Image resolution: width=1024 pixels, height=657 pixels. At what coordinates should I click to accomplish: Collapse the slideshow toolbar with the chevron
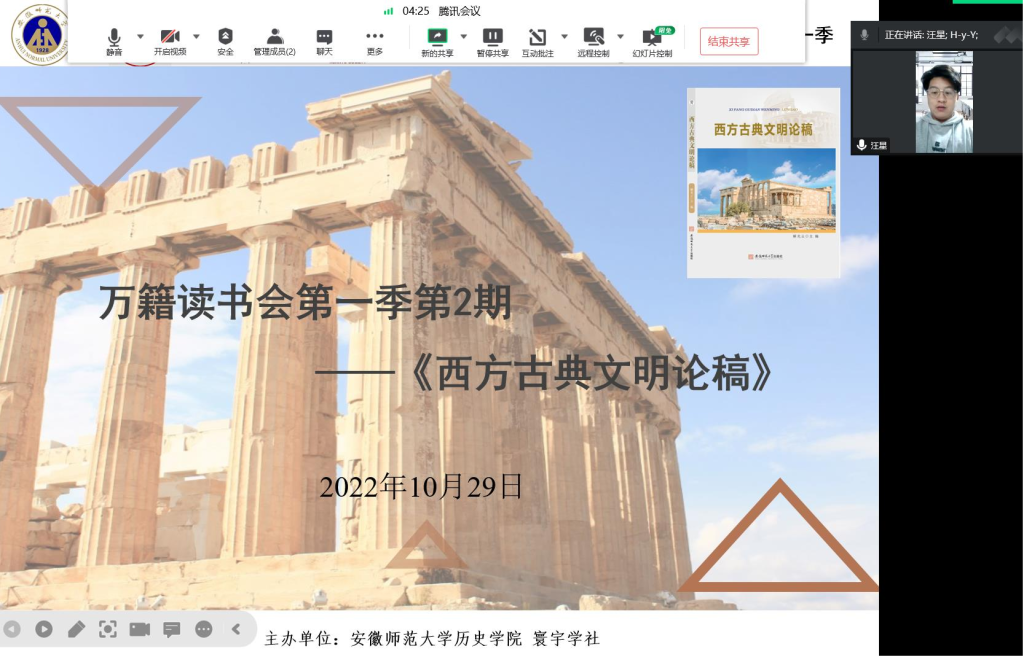[x=236, y=629]
